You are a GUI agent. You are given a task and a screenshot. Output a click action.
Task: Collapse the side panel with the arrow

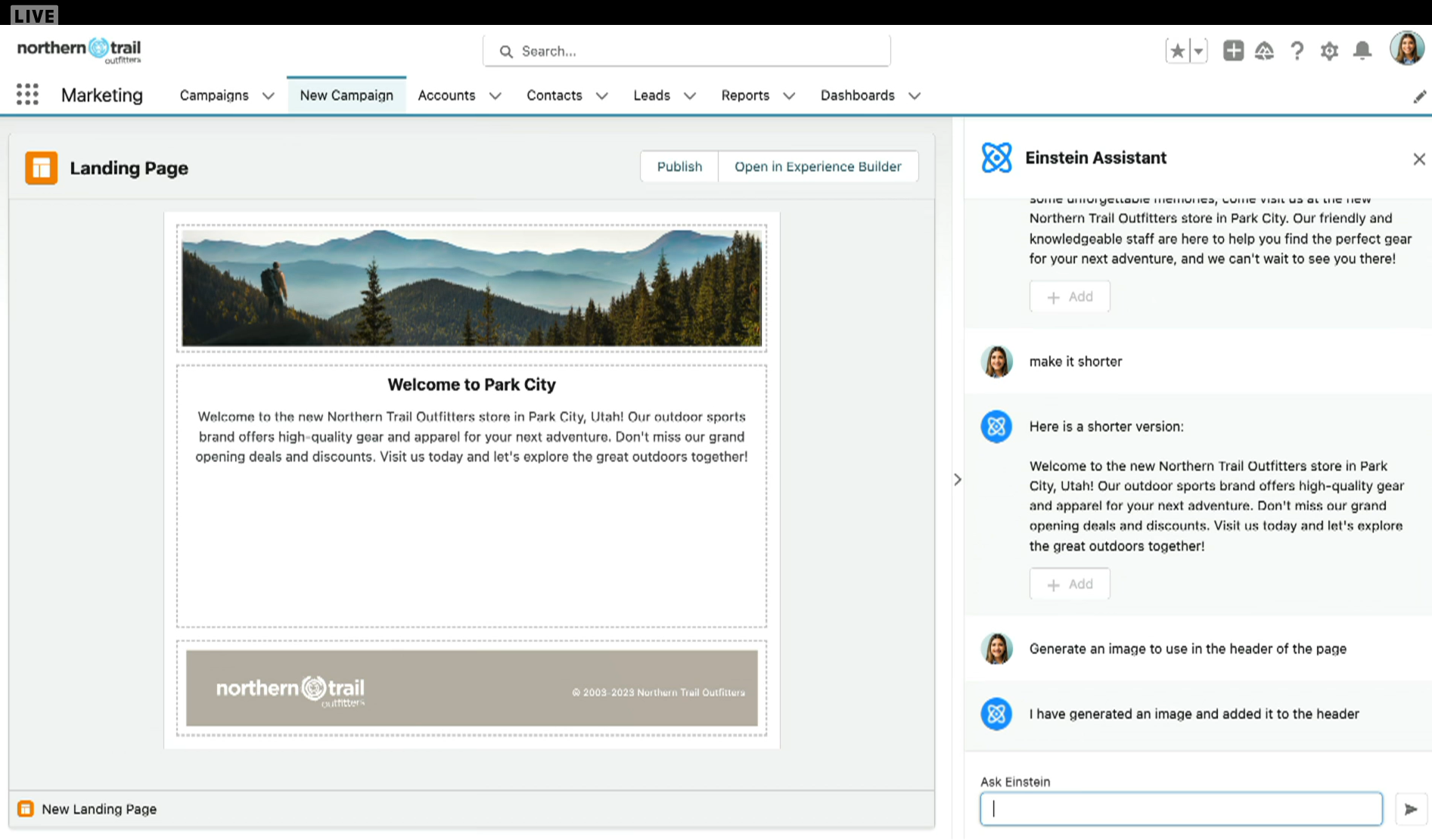click(x=958, y=479)
